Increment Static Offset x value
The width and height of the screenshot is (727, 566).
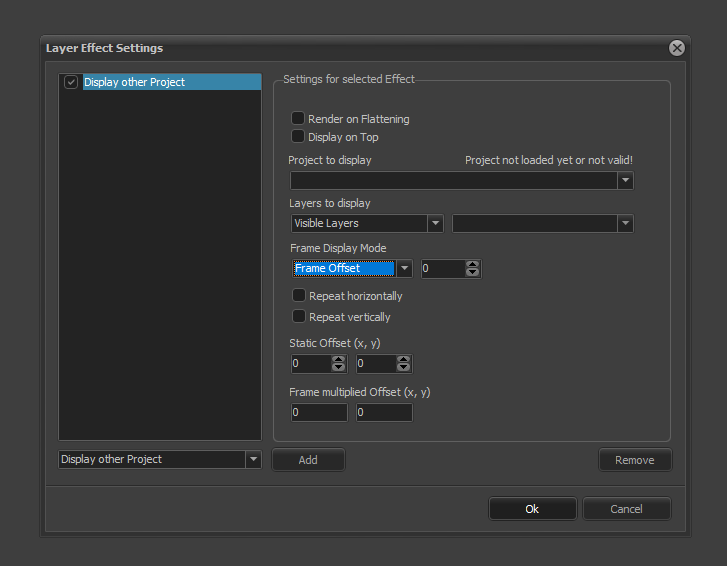(339, 360)
